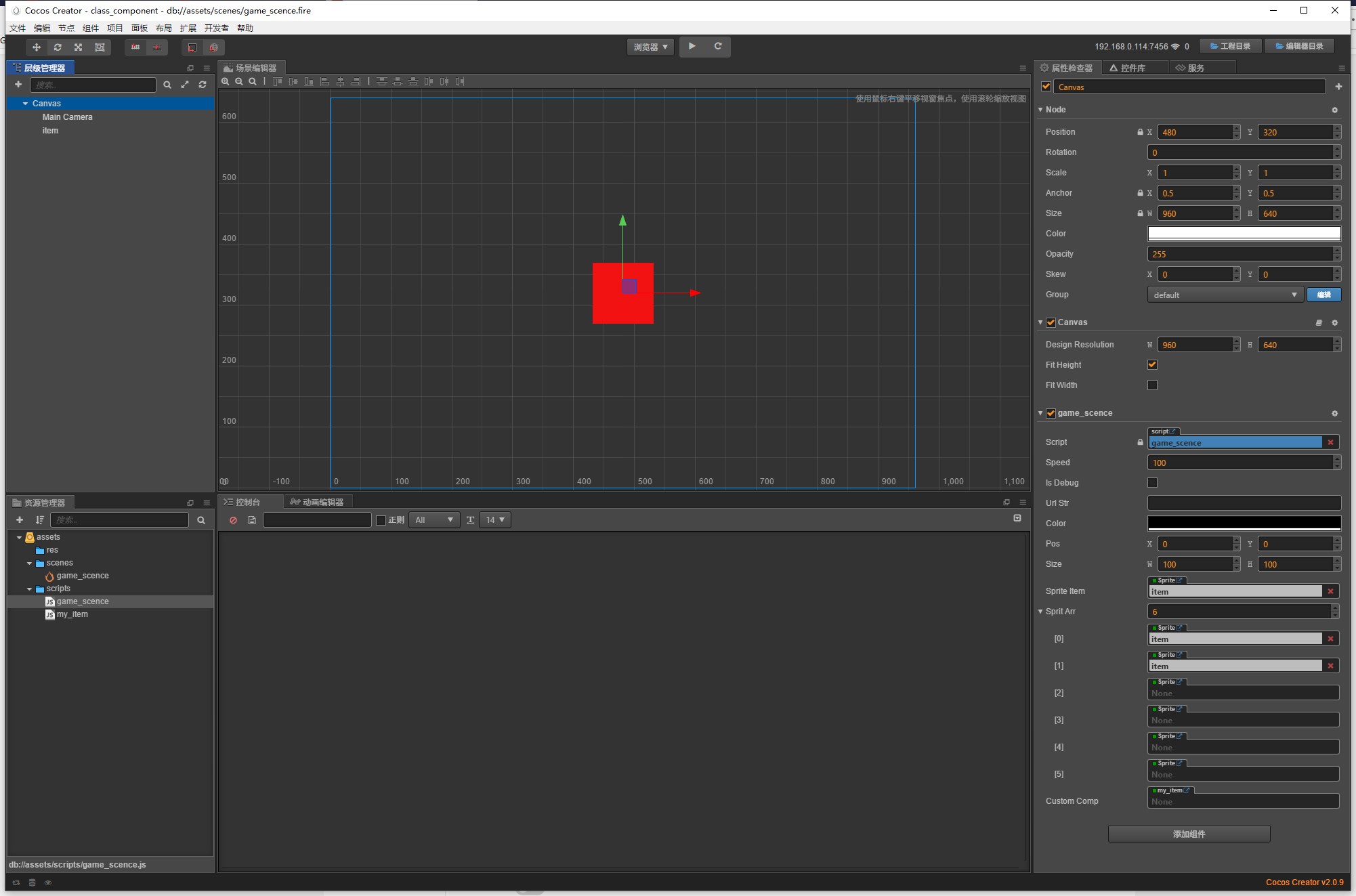This screenshot has width=1356, height=896.
Task: Open the game_scence black Color swatch
Action: [x=1244, y=523]
